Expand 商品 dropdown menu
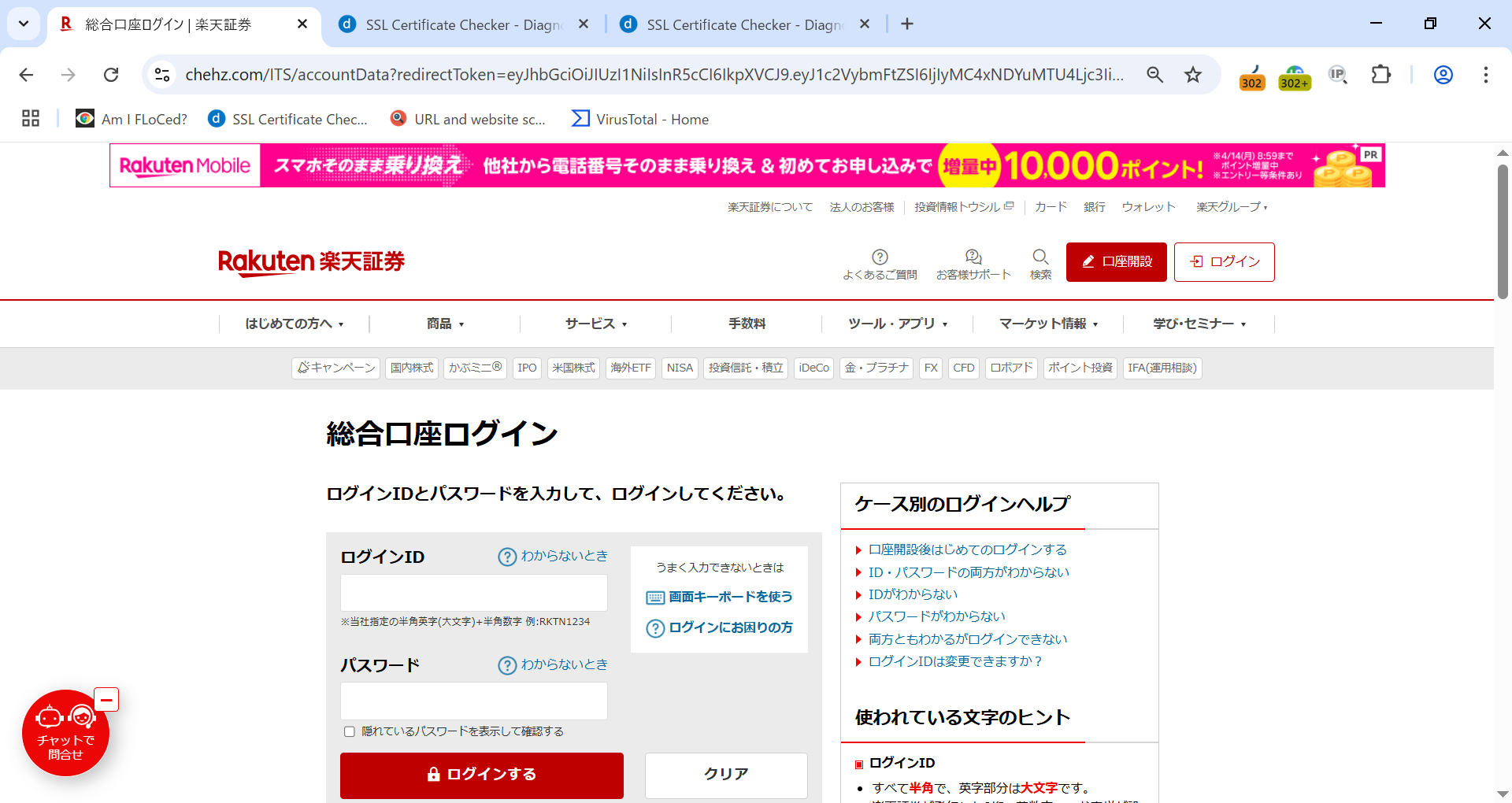 tap(445, 324)
